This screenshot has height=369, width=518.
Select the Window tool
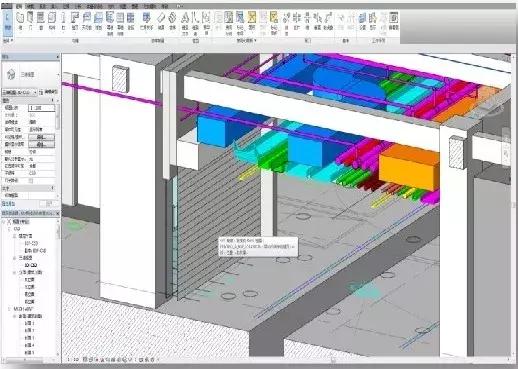(41, 21)
